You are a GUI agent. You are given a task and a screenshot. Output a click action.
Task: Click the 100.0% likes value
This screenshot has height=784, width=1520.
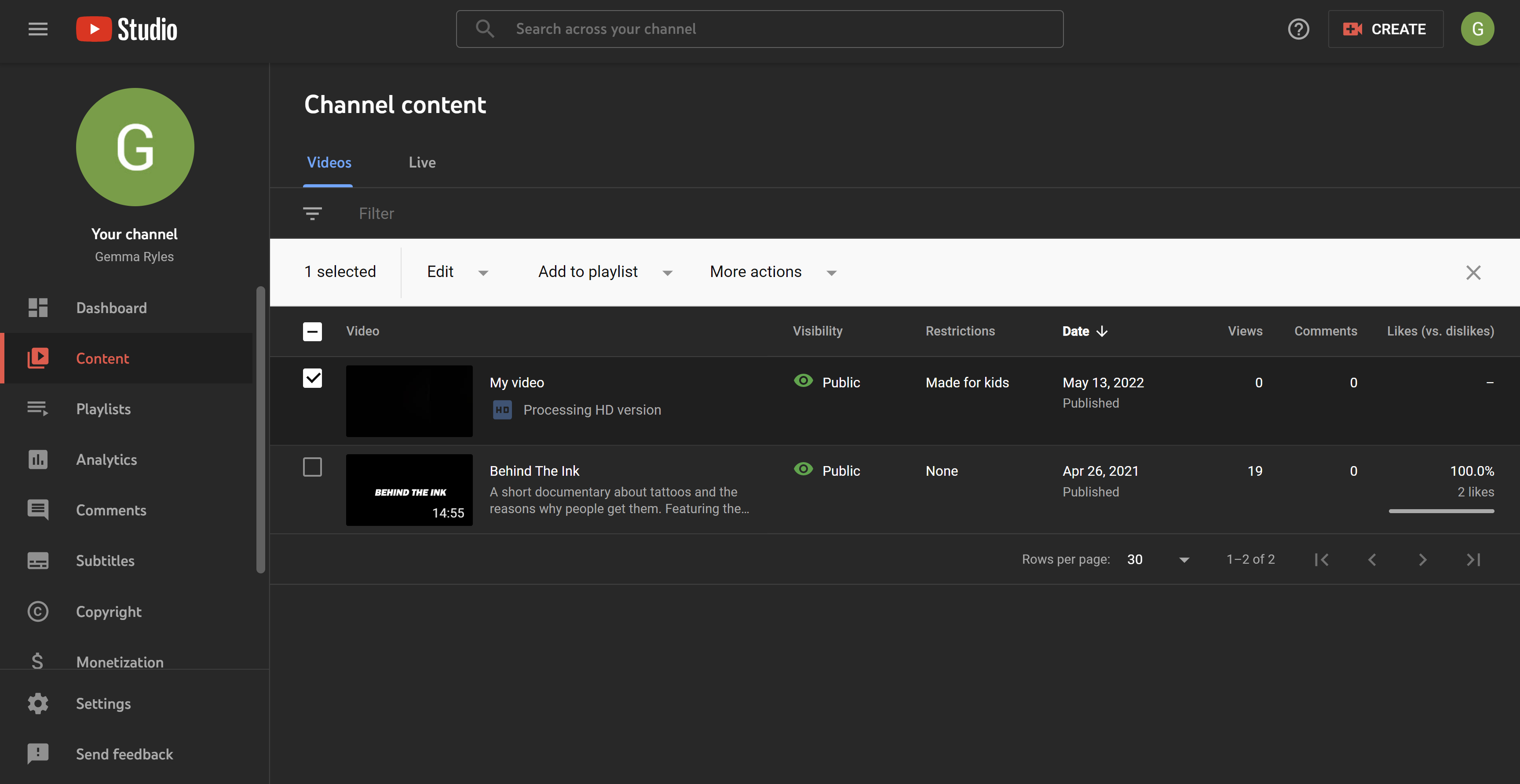1472,471
